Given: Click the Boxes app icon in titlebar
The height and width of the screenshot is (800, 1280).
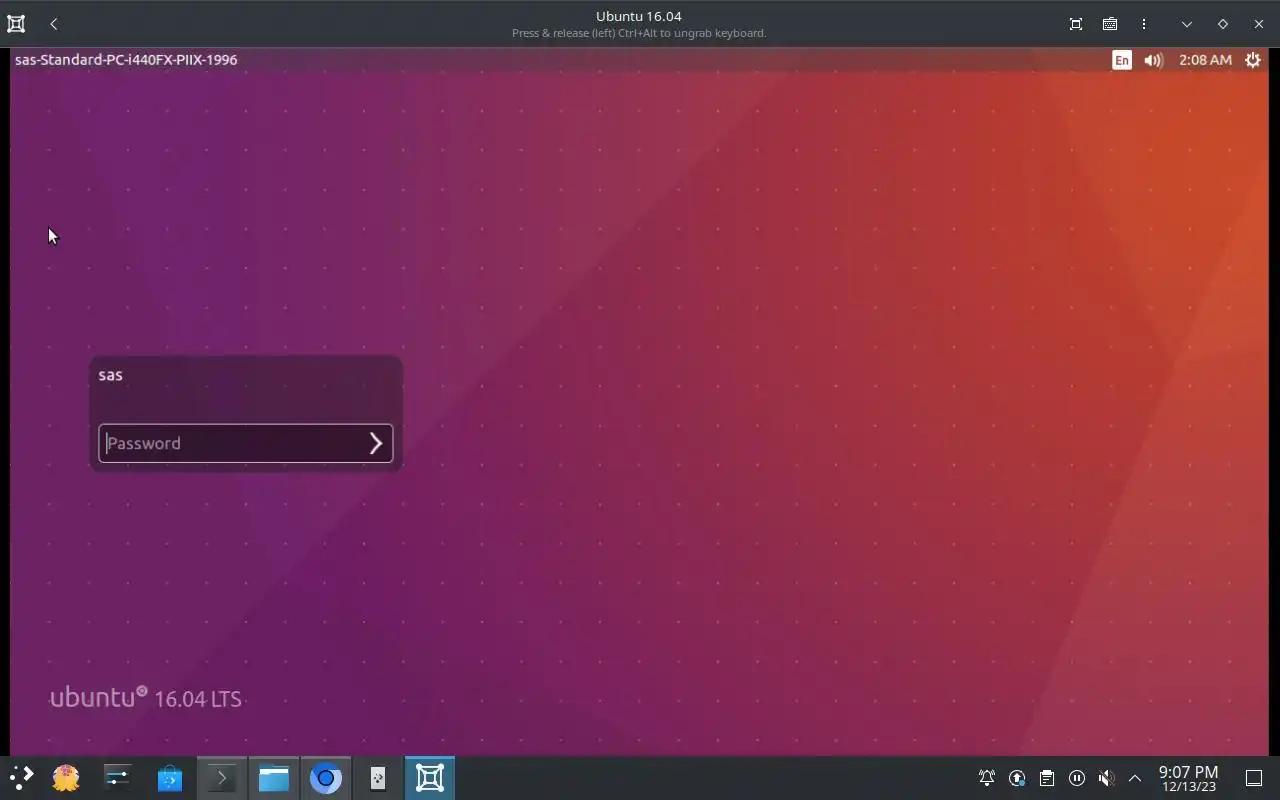Looking at the screenshot, I should pos(16,24).
